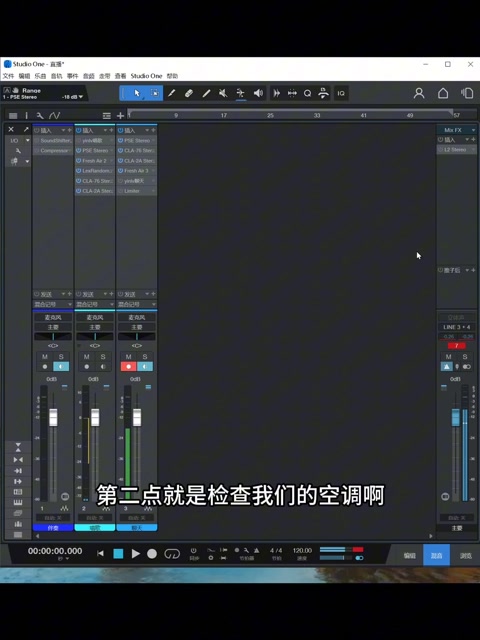
Task: Detach the mixer console
Action: 26,129
